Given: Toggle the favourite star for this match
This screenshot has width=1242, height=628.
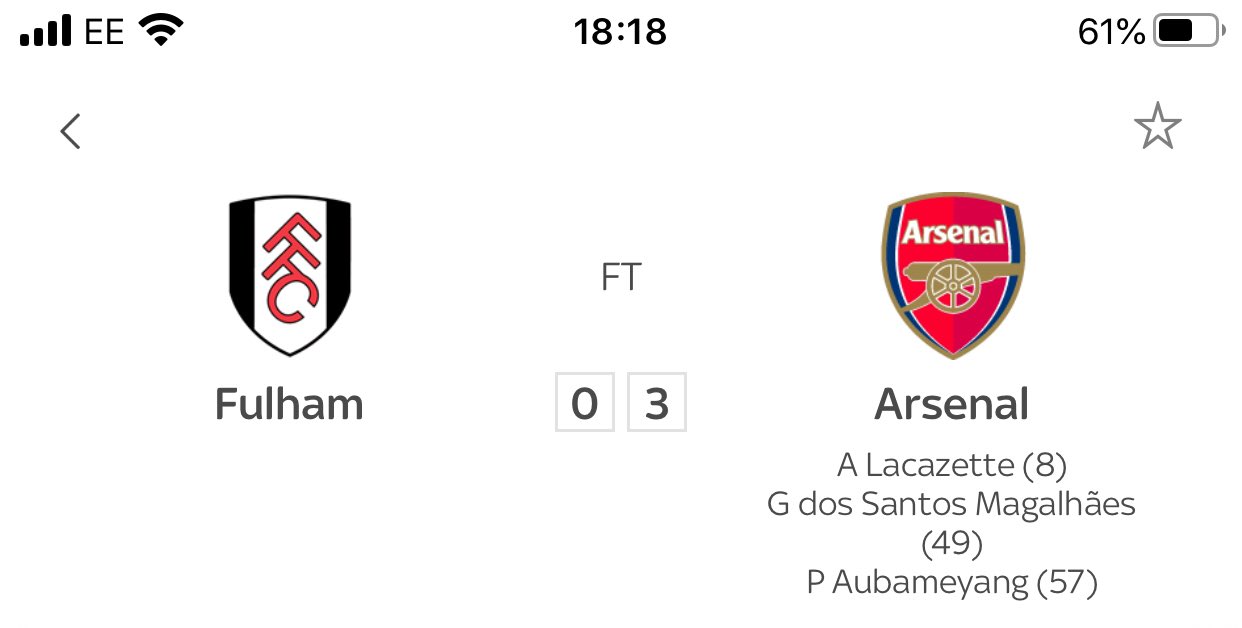Looking at the screenshot, I should point(1157,129).
